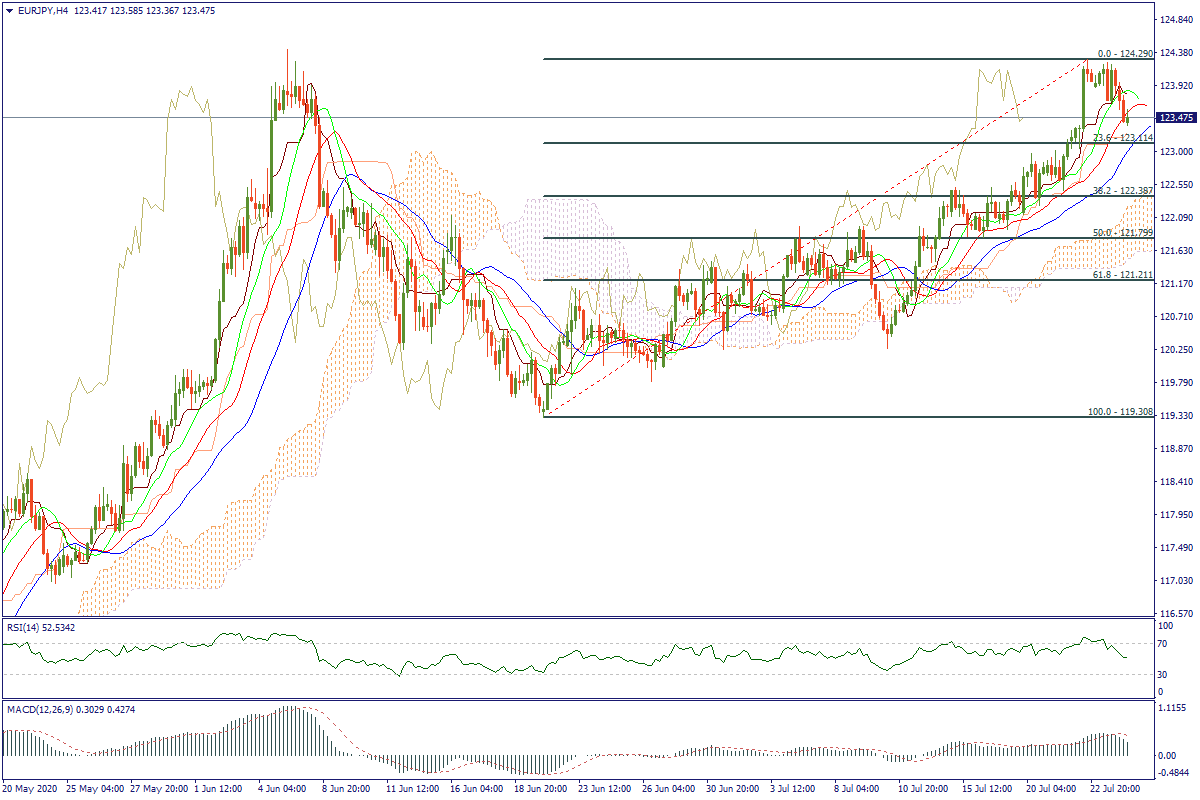Click the 116.570 value on price scale
This screenshot has width=1200, height=800.
(x=1176, y=614)
